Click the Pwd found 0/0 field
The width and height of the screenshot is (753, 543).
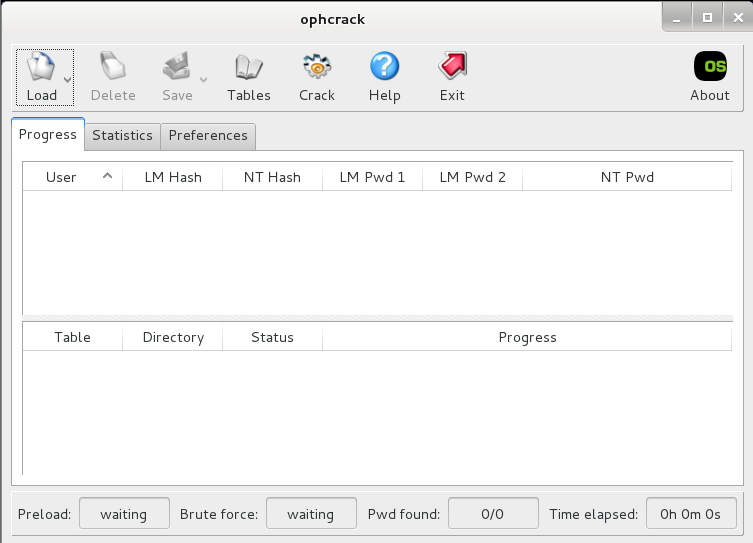pyautogui.click(x=493, y=513)
